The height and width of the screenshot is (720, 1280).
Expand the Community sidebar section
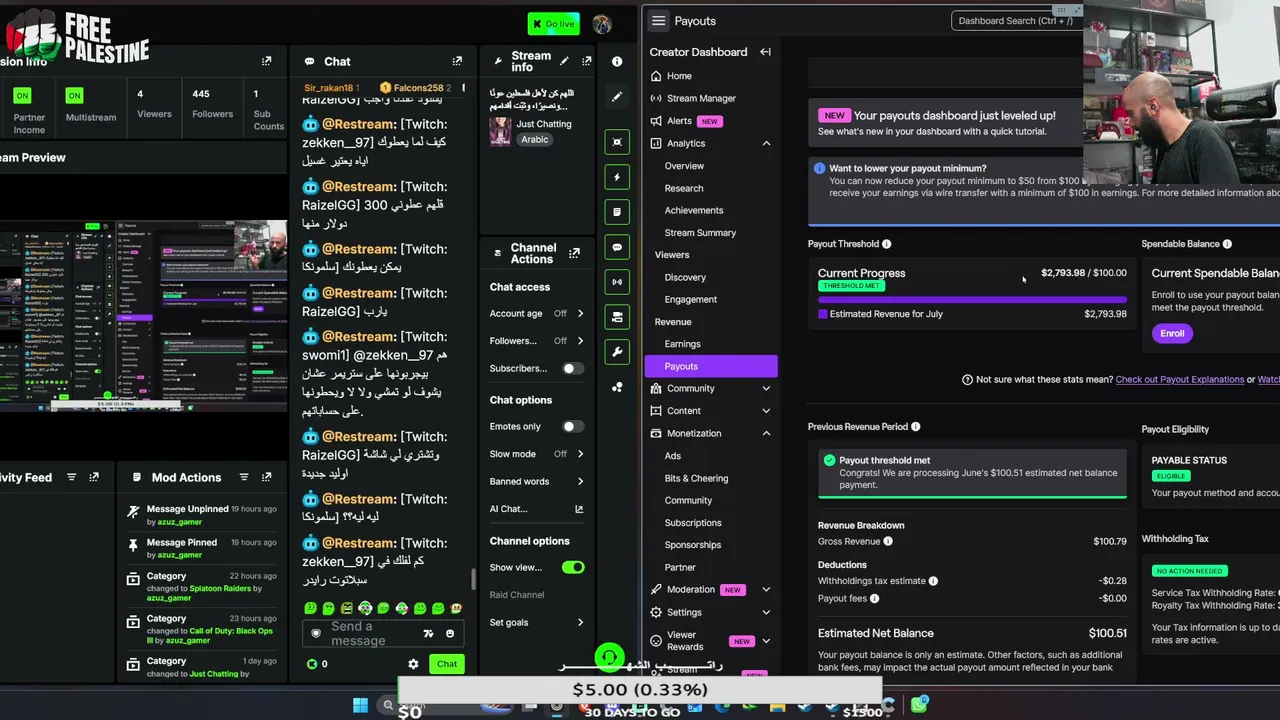pos(766,389)
